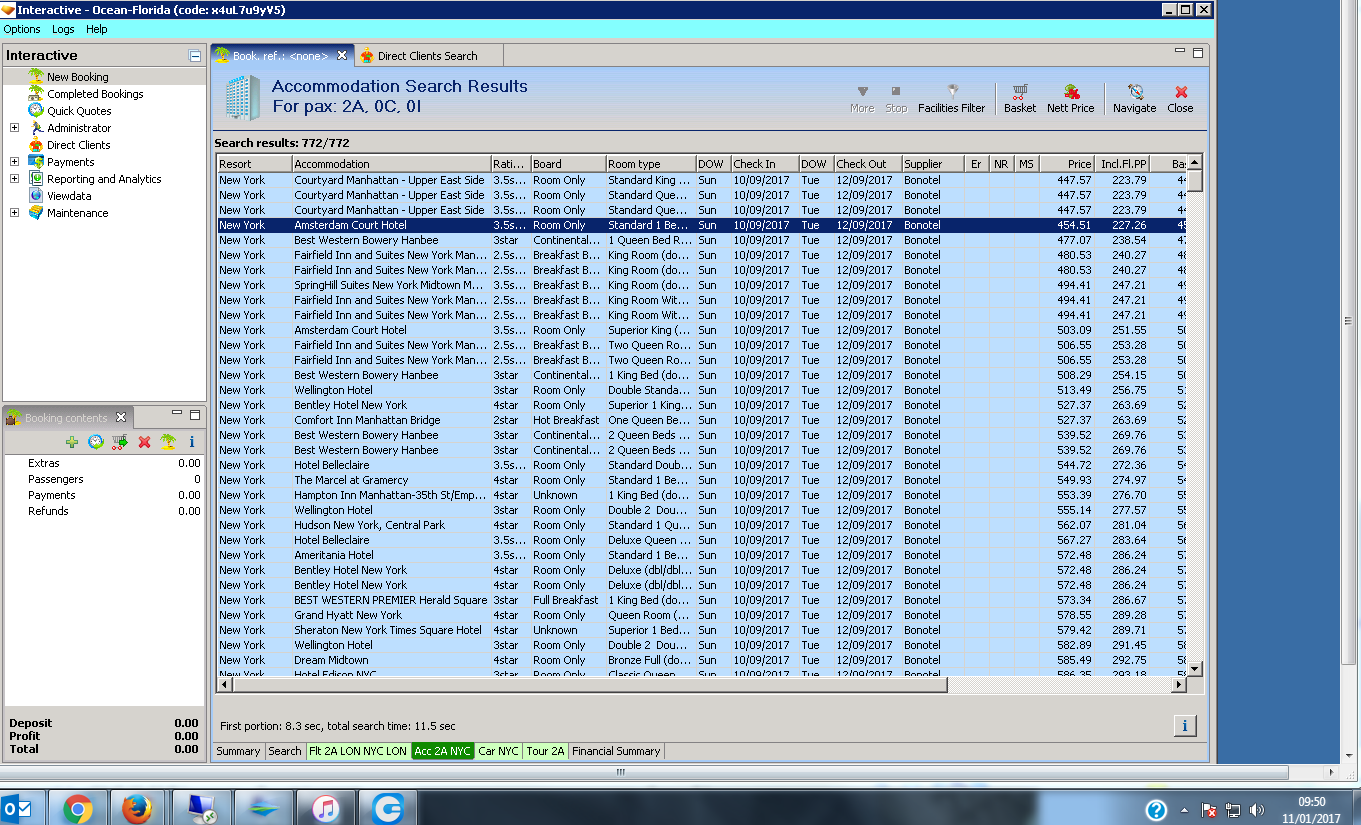Open the Logs menu
Image resolution: width=1361 pixels, height=825 pixels.
click(63, 30)
